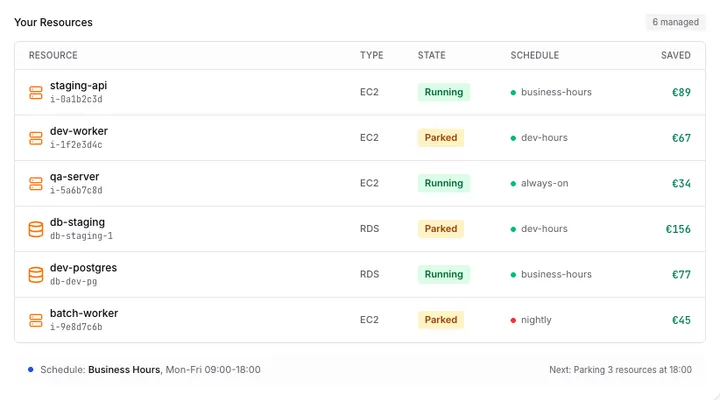The width and height of the screenshot is (720, 400).
Task: Click the Business Hours schedule text
Action: click(x=124, y=370)
